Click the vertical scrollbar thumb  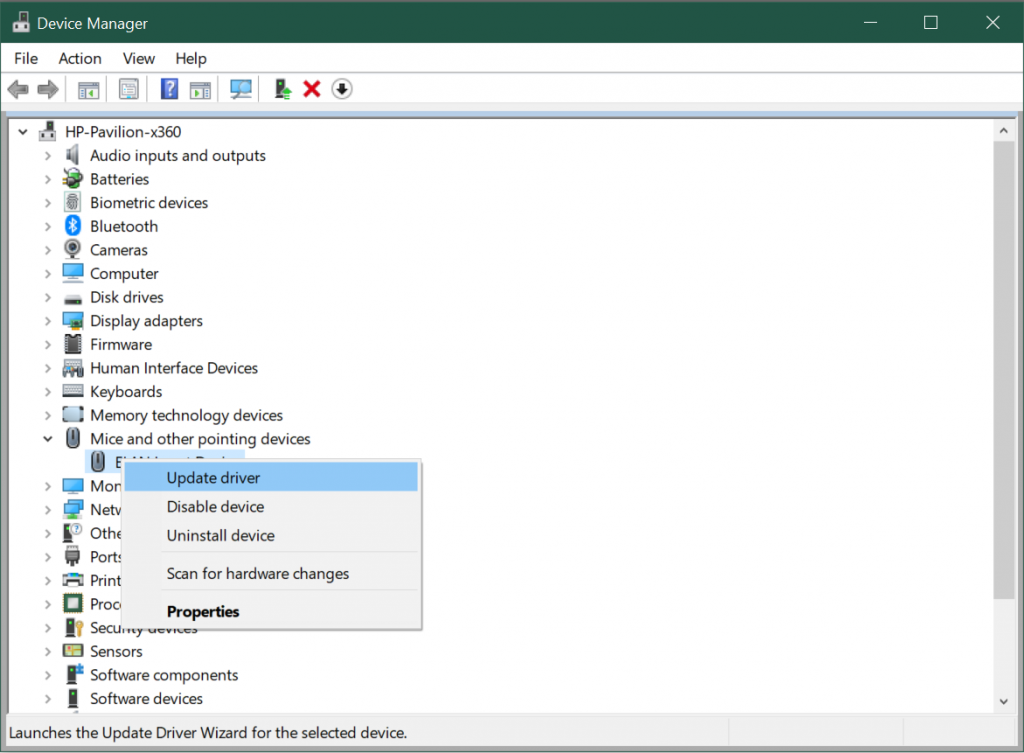1003,370
